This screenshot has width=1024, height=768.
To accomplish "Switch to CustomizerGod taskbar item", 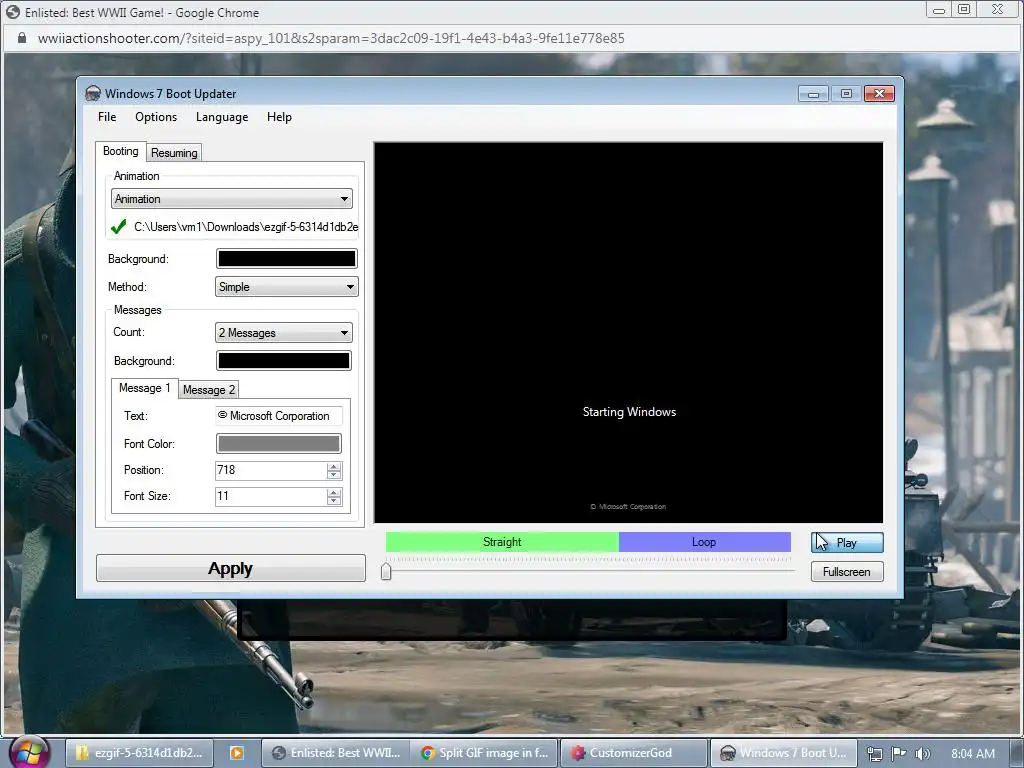I will click(x=633, y=753).
